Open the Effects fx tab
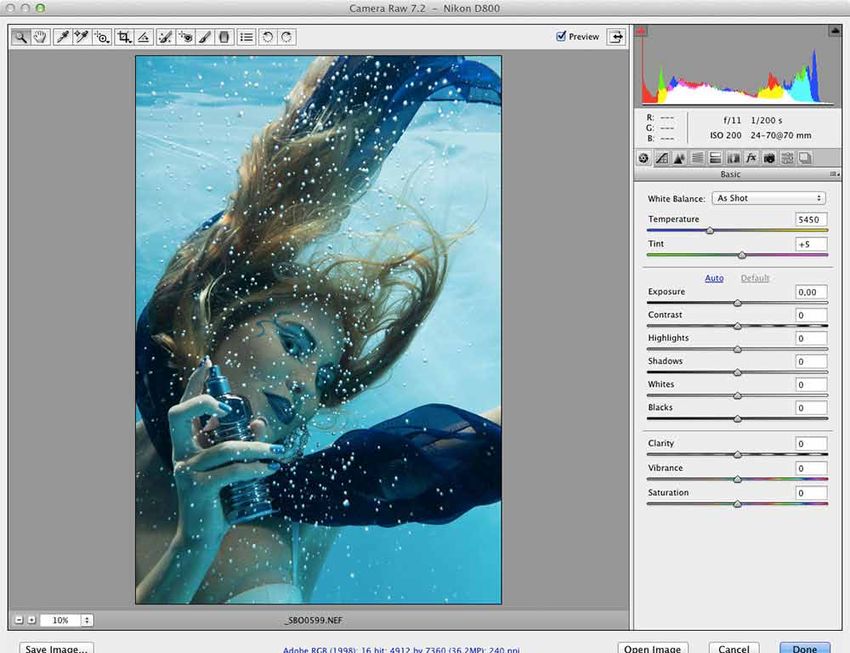 (751, 158)
